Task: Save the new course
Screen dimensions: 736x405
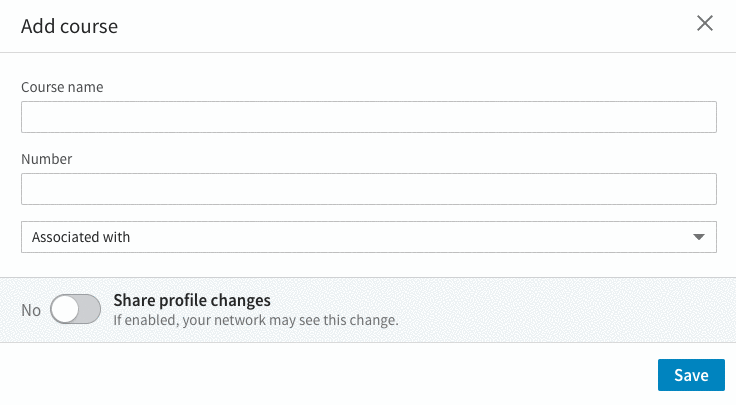Action: (x=690, y=375)
